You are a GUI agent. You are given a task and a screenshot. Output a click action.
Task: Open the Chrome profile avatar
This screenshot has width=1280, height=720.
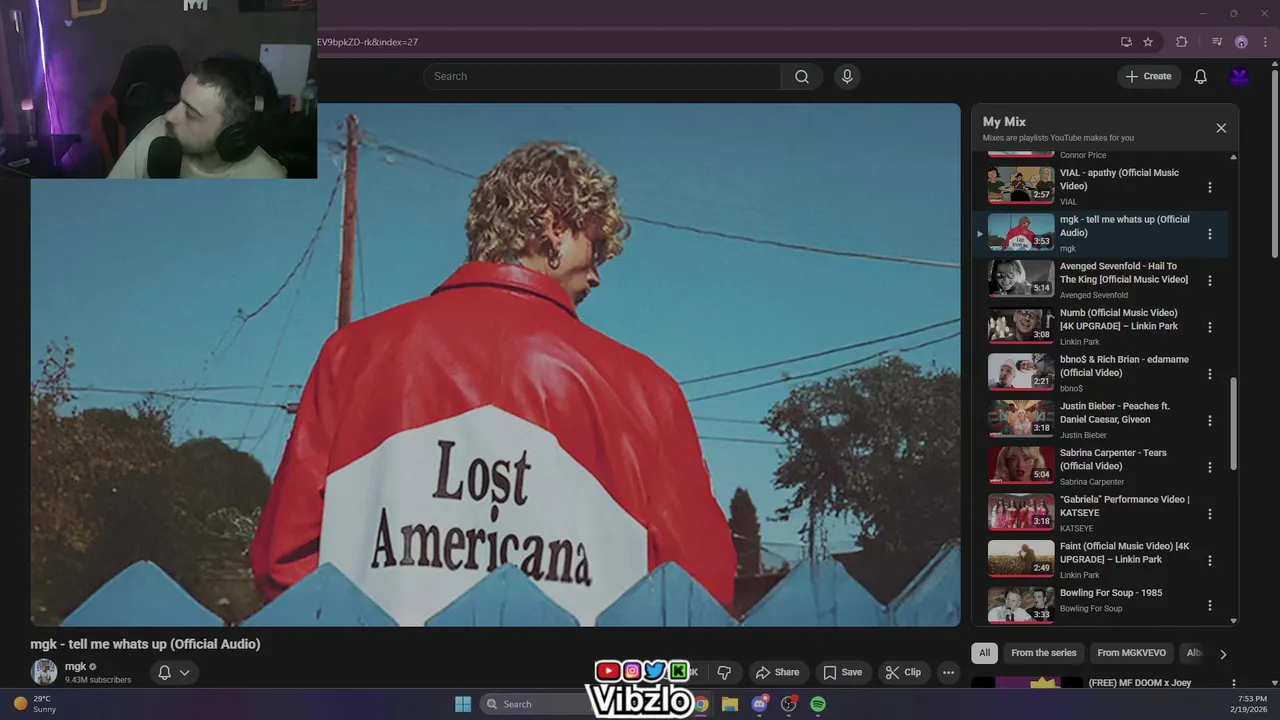coord(1241,42)
